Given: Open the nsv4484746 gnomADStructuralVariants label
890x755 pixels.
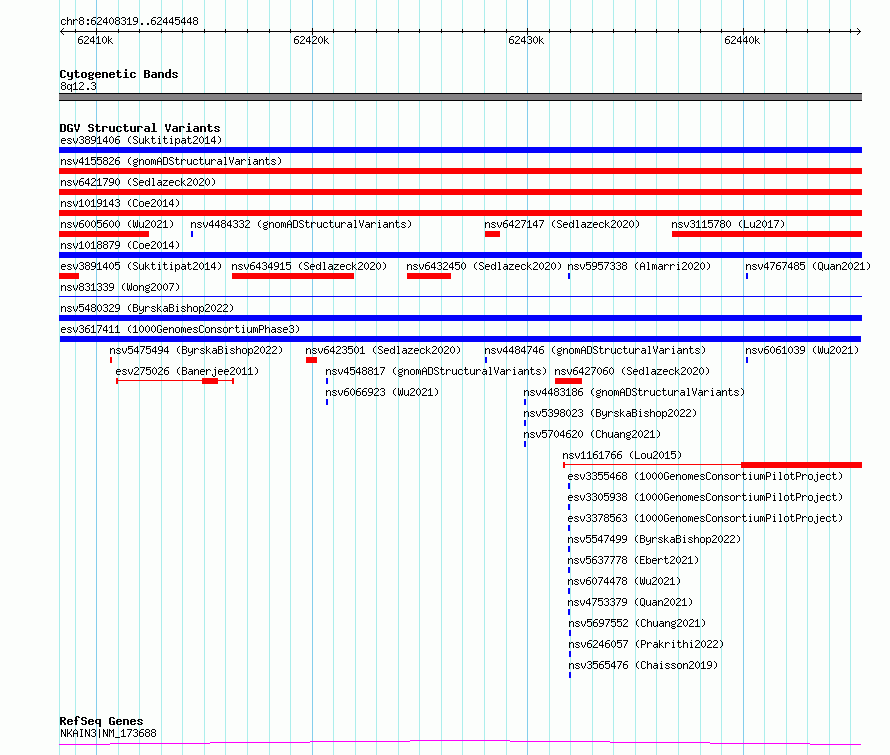Looking at the screenshot, I should (595, 350).
